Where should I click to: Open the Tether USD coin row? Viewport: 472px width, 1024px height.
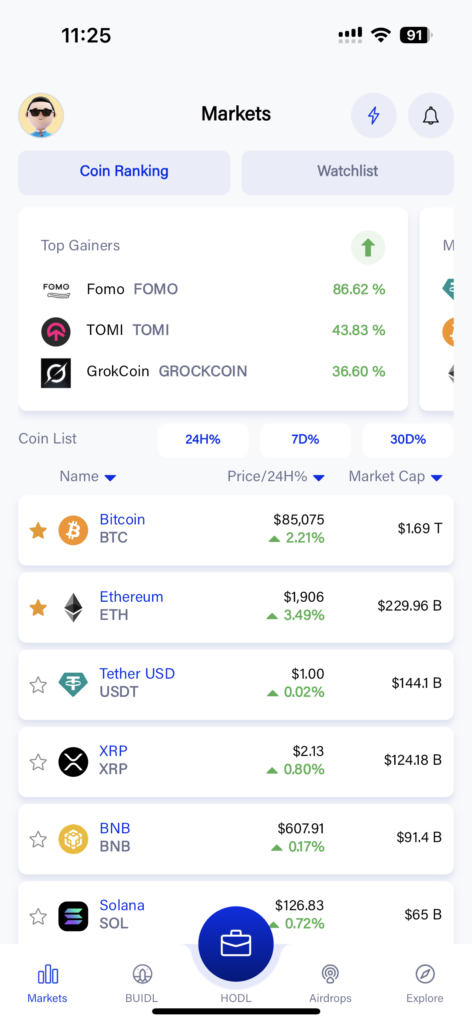(236, 684)
